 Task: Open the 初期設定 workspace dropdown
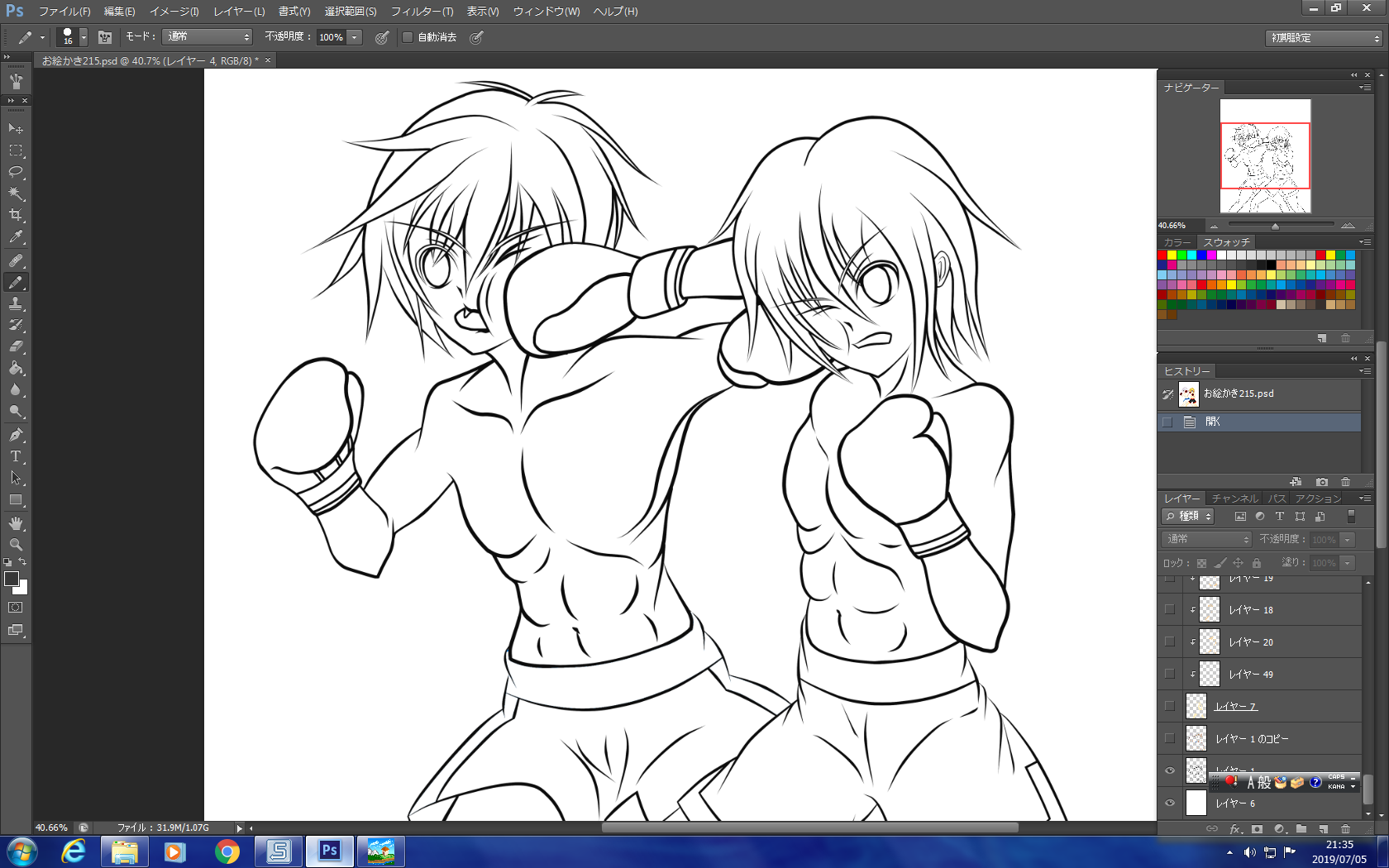[x=1323, y=38]
